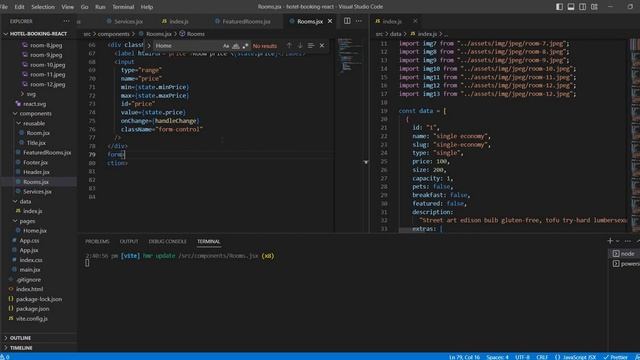The image size is (640, 360).
Task: Change encoding via UTF-8 status item
Action: (522, 357)
